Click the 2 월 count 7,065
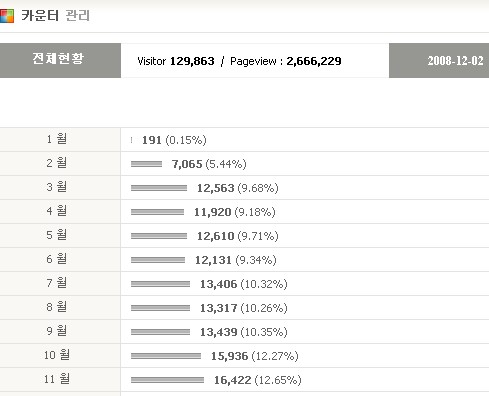489x396 pixels. pyautogui.click(x=187, y=164)
